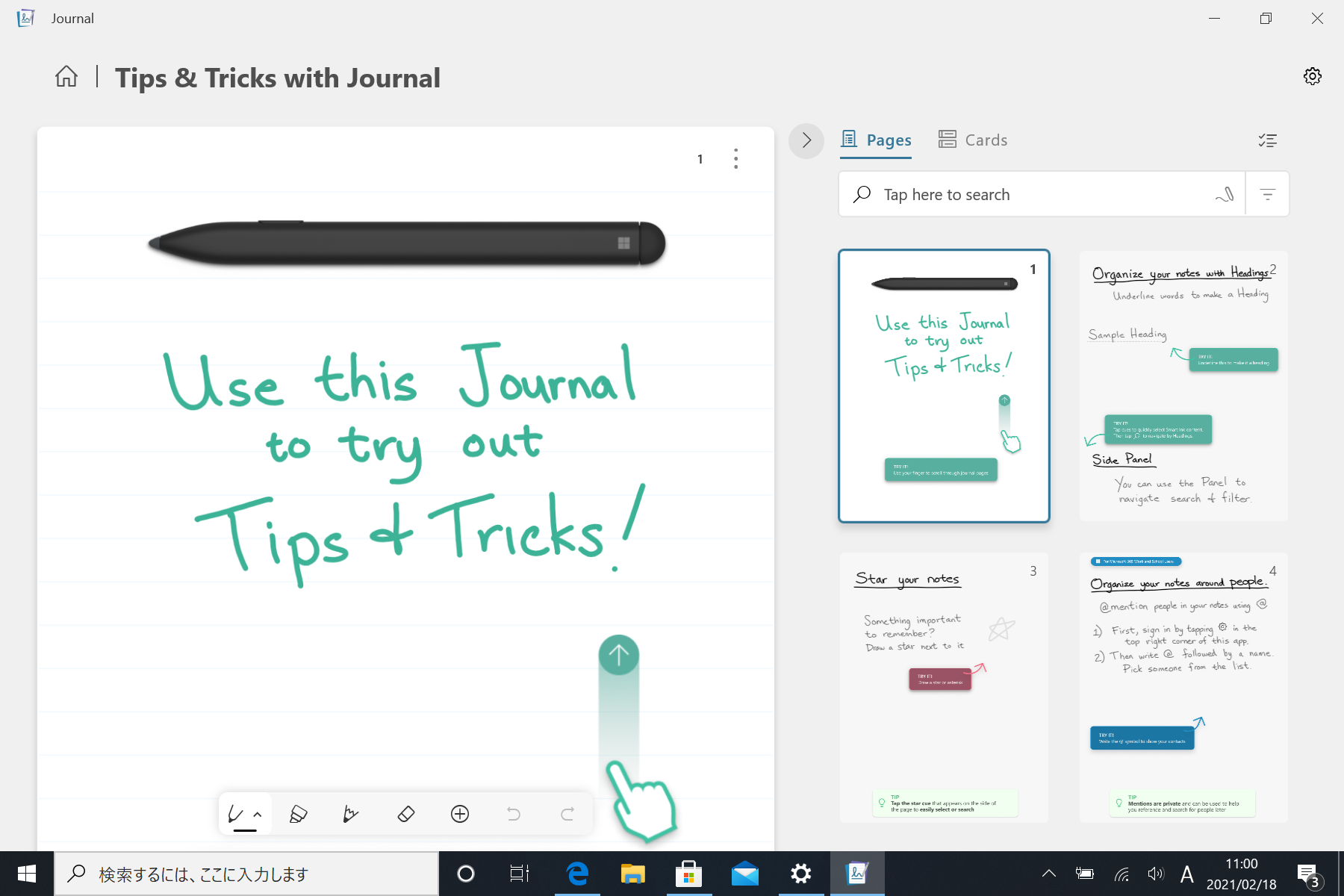This screenshot has width=1344, height=896.
Task: Switch to the Cards tab
Action: (972, 140)
